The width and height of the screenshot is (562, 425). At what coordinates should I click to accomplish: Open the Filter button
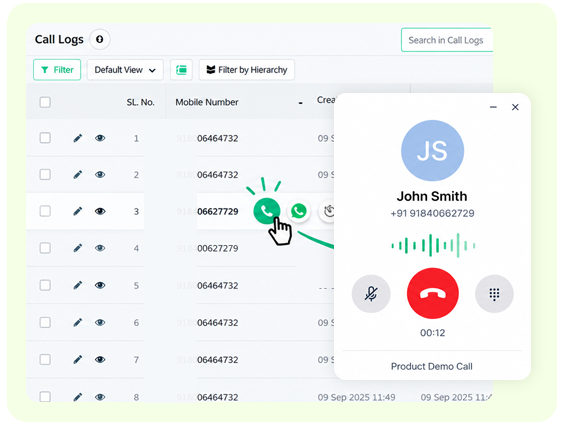pyautogui.click(x=57, y=70)
